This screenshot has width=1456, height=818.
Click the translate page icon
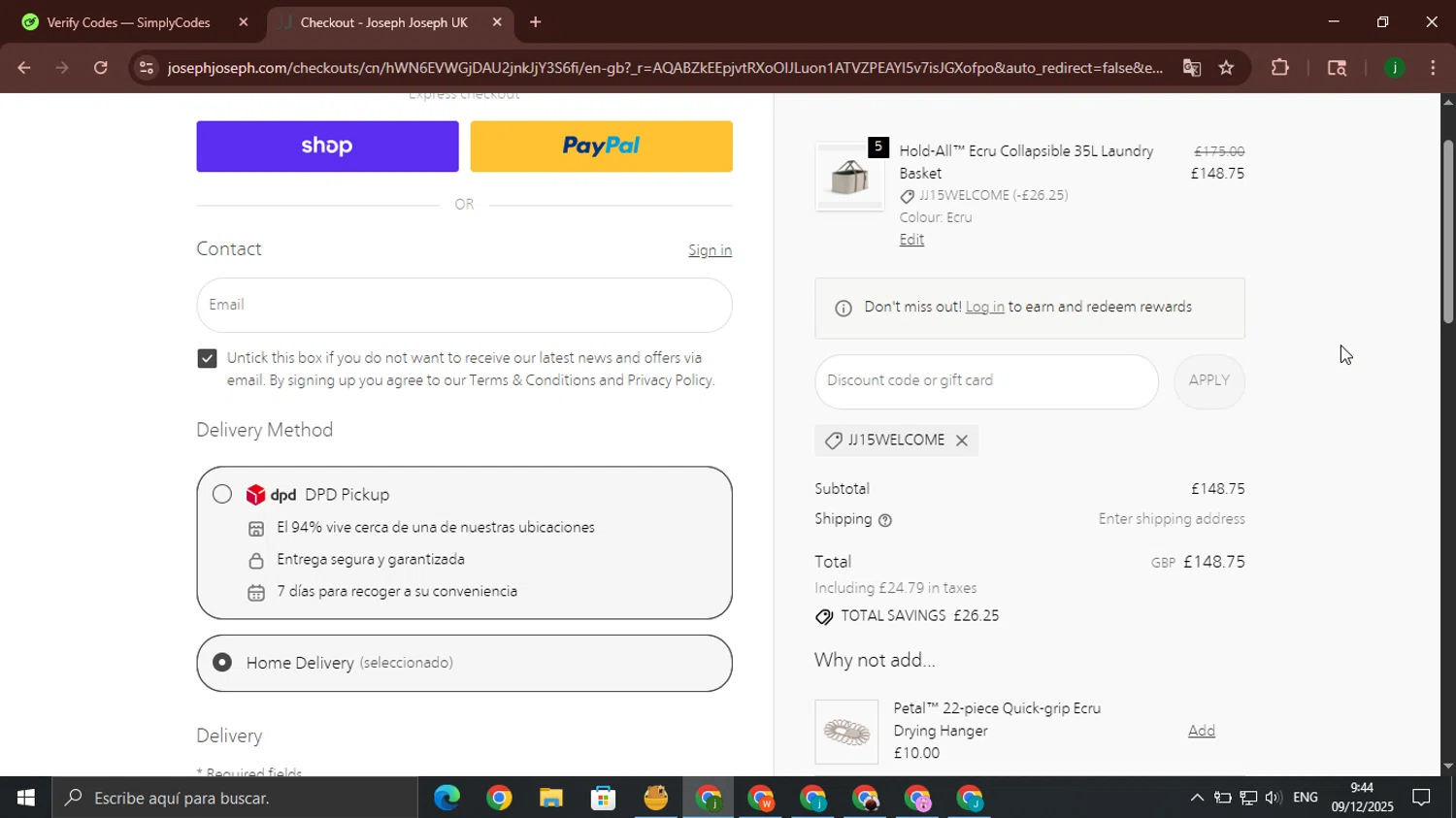tap(1191, 68)
